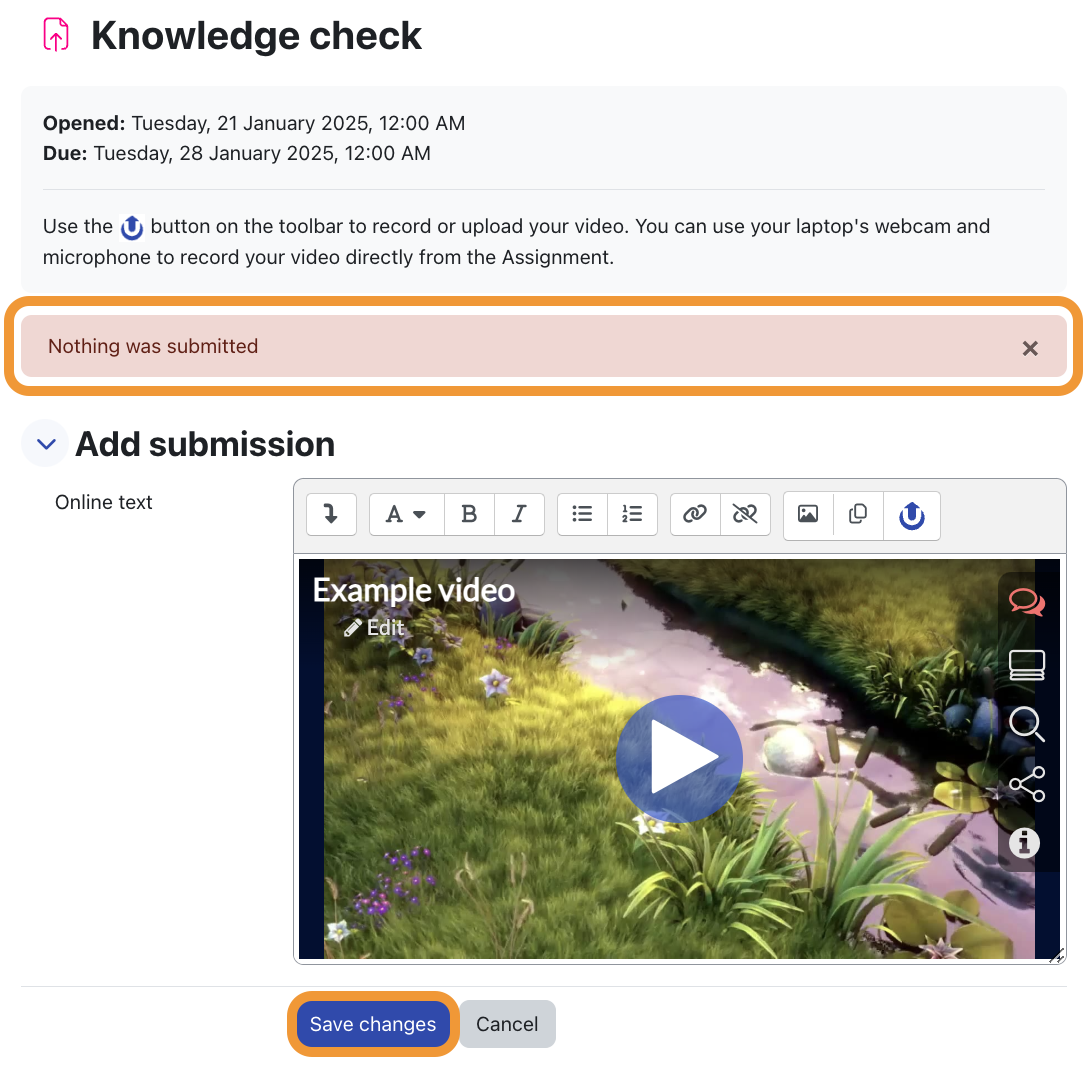The width and height of the screenshot is (1090, 1070).
Task: Play the Example video
Action: tap(679, 759)
